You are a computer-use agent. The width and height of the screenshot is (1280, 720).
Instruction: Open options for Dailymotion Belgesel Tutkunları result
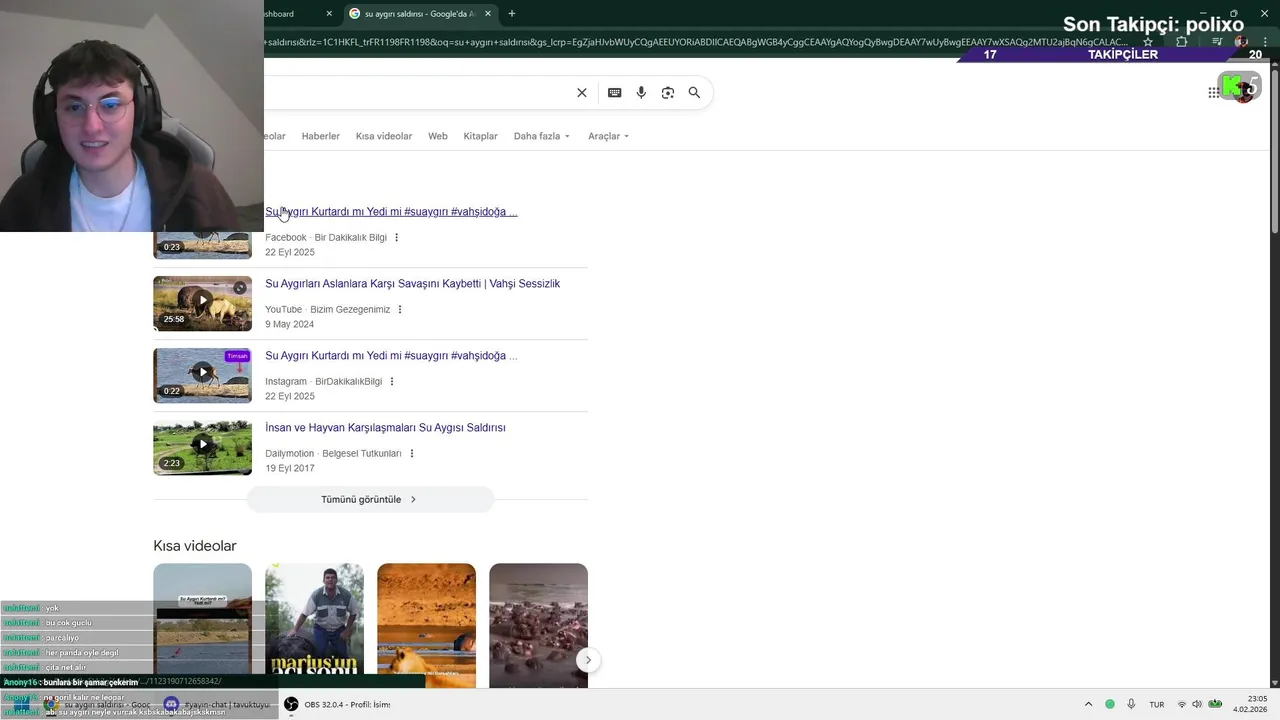411,454
